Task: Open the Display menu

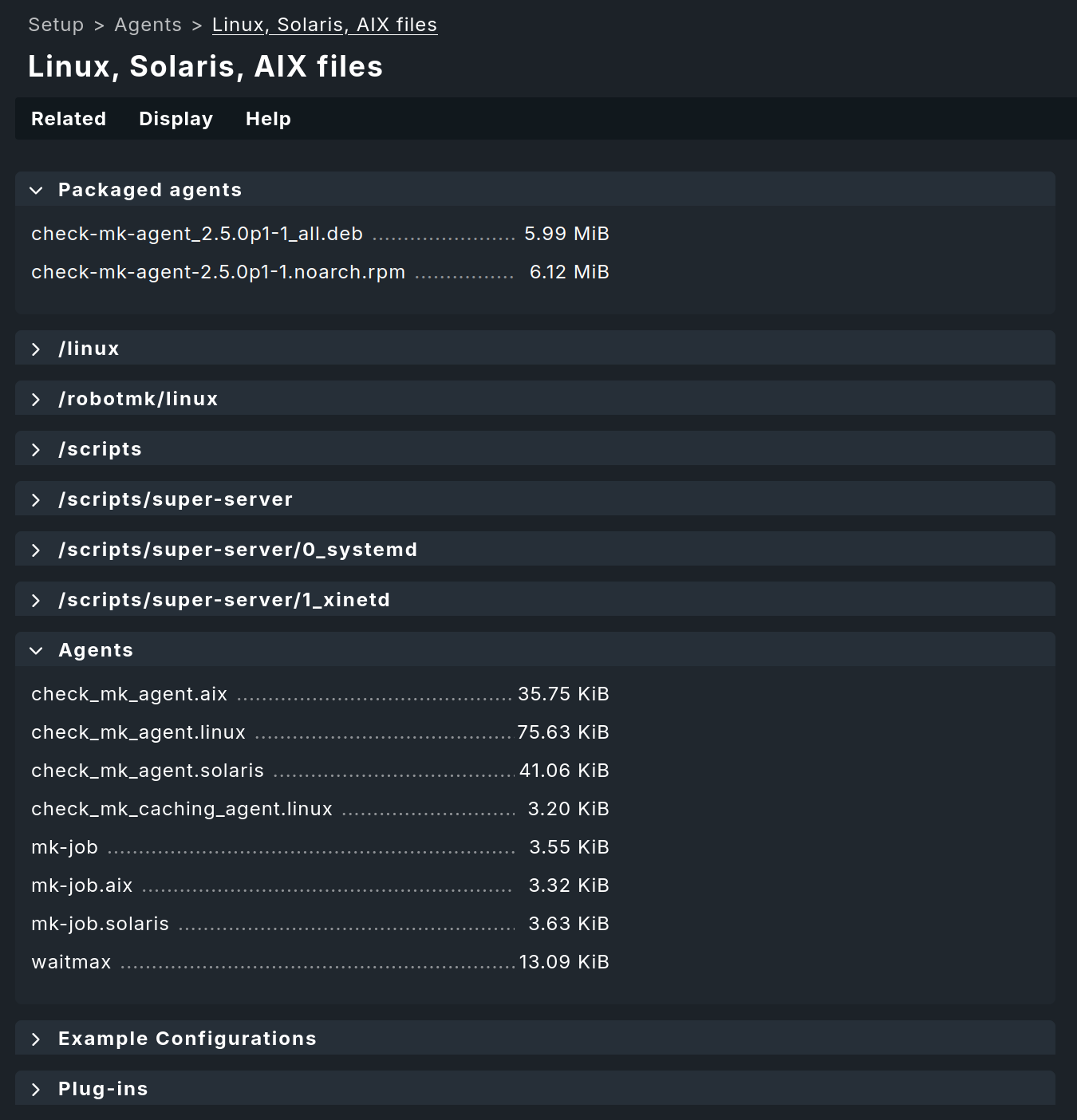Action: (x=176, y=119)
